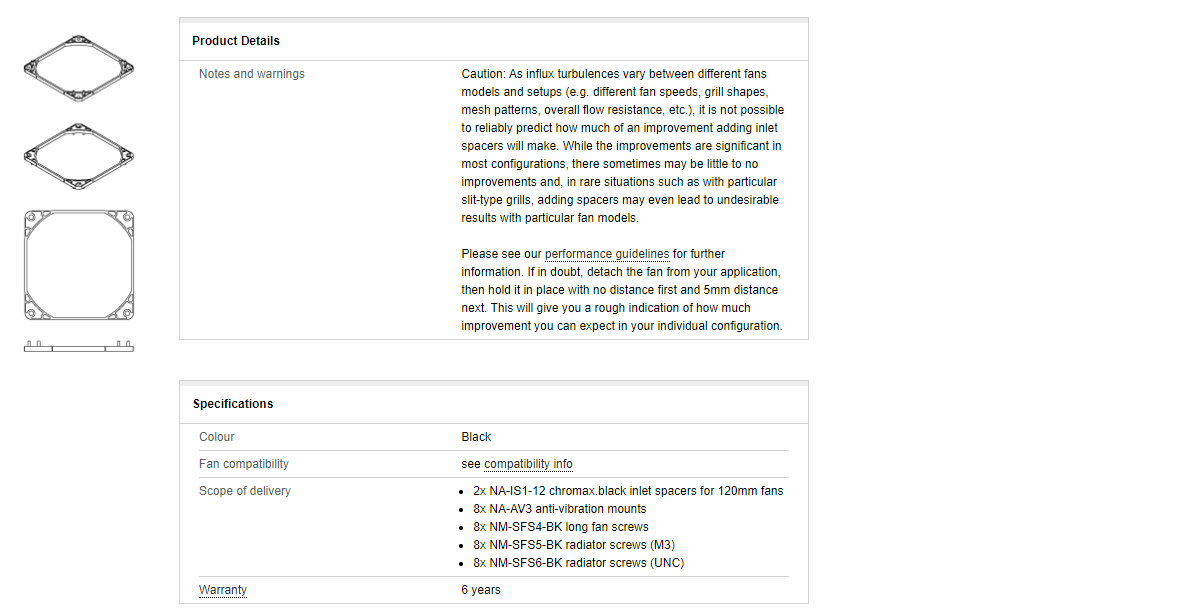Viewport: 1185px width, 615px height.
Task: Open the second angled spacer thumbnail
Action: [79, 156]
